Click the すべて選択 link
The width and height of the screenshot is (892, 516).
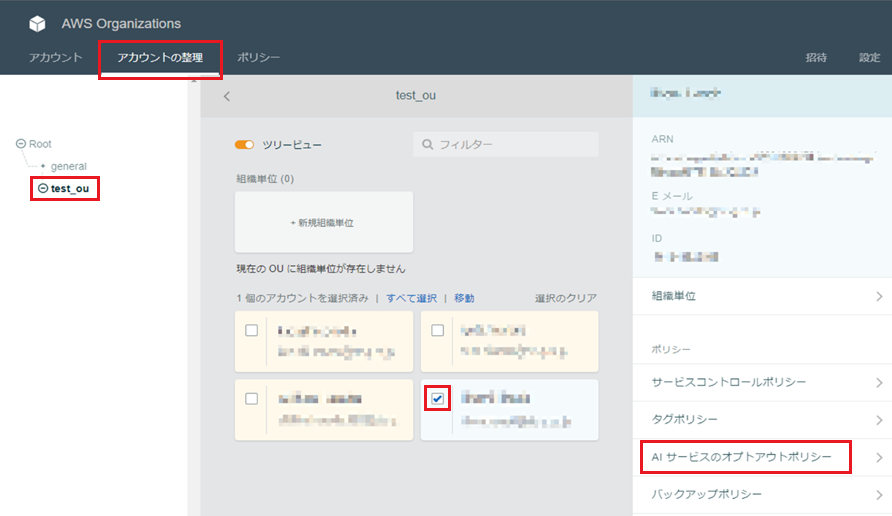tap(411, 298)
